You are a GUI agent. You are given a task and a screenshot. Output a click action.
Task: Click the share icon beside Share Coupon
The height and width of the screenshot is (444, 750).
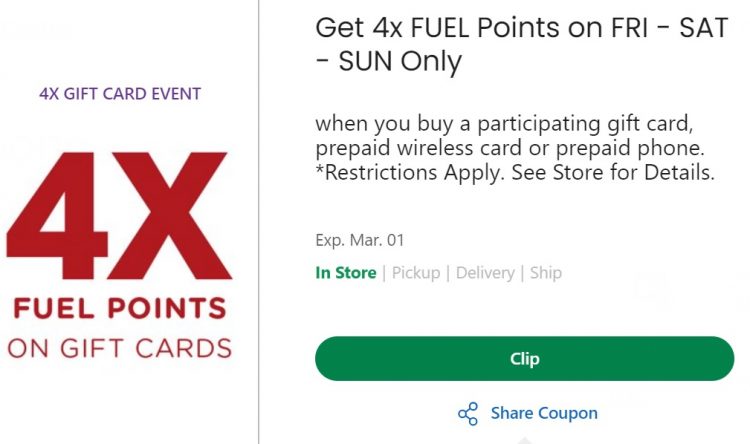pos(468,414)
